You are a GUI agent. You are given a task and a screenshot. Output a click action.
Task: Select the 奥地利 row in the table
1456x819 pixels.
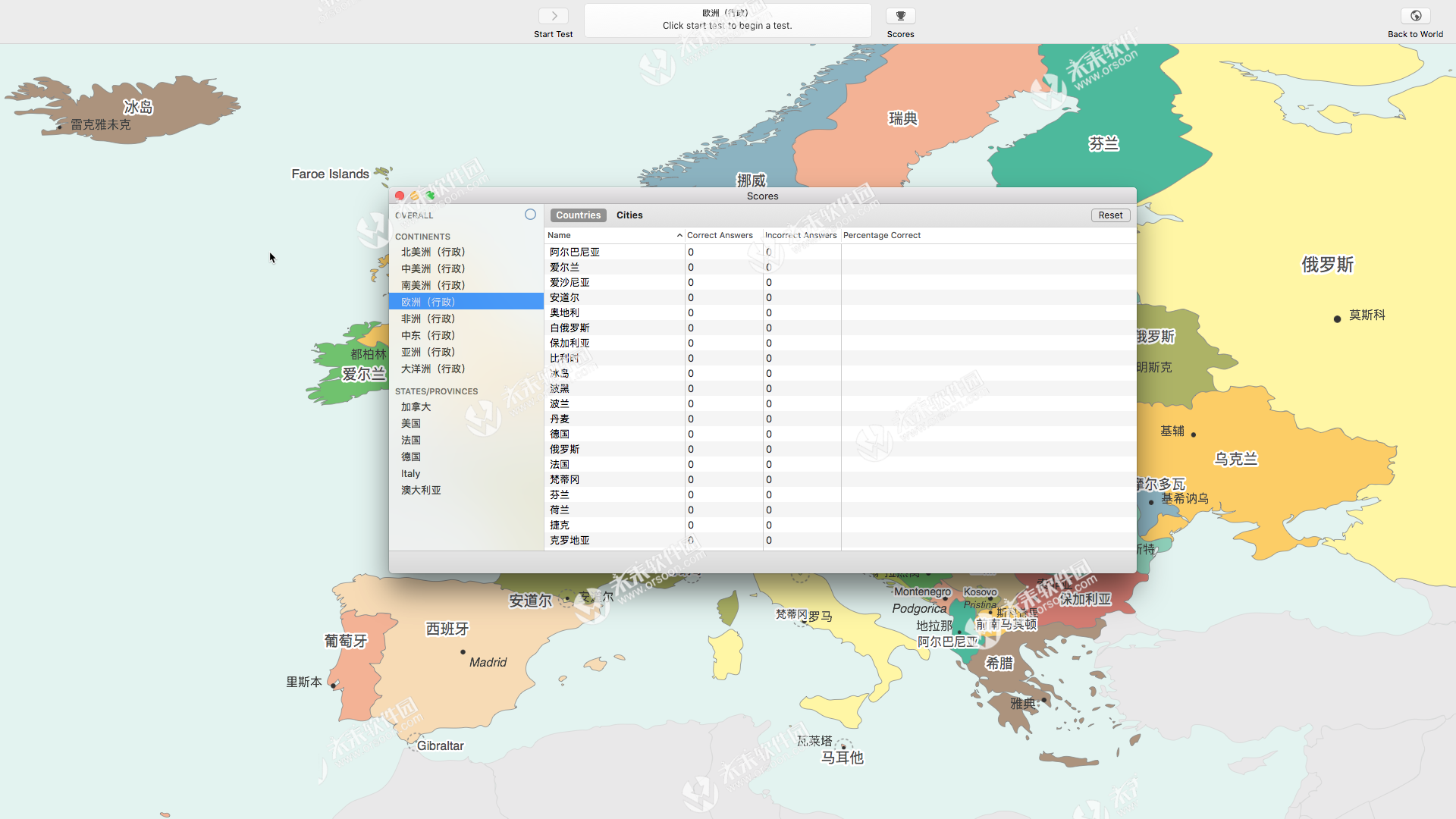[840, 312]
